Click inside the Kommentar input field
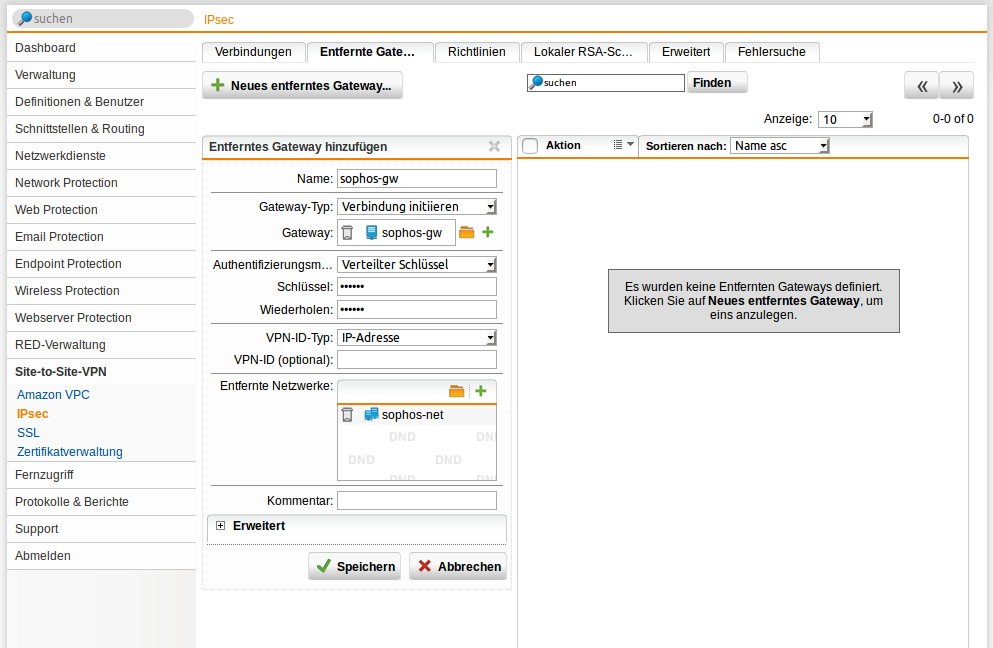This screenshot has width=993, height=648. tap(417, 499)
